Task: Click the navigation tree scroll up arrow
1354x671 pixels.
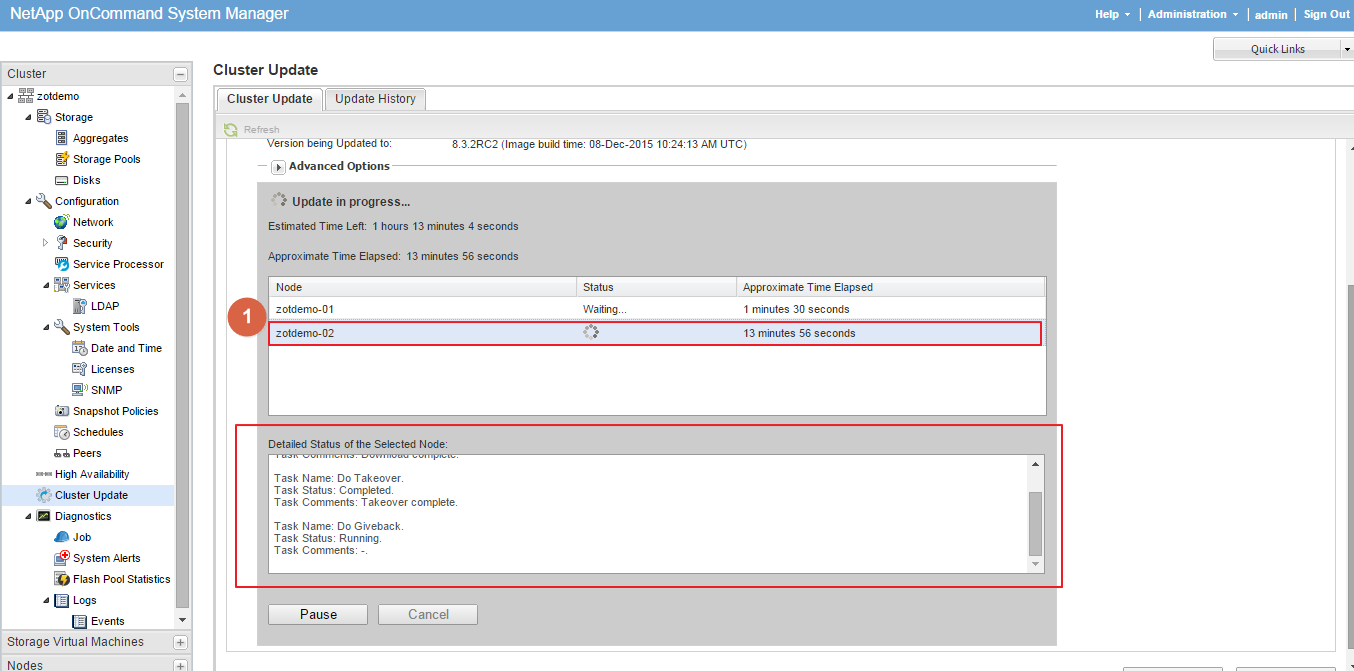Action: point(183,95)
